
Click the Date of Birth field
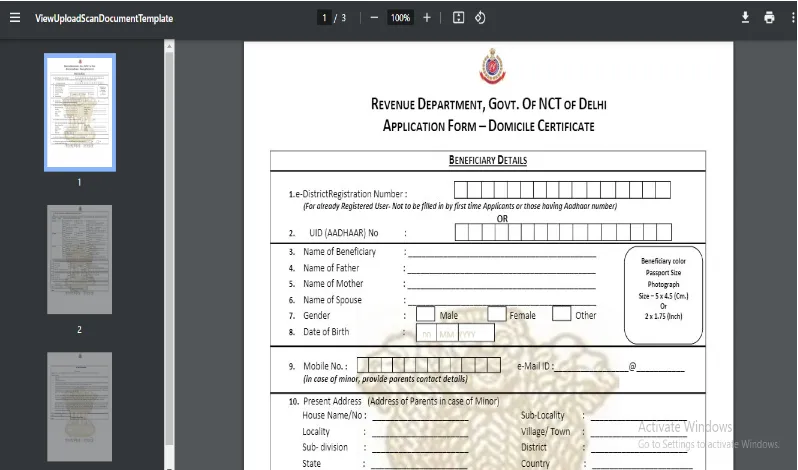455,333
